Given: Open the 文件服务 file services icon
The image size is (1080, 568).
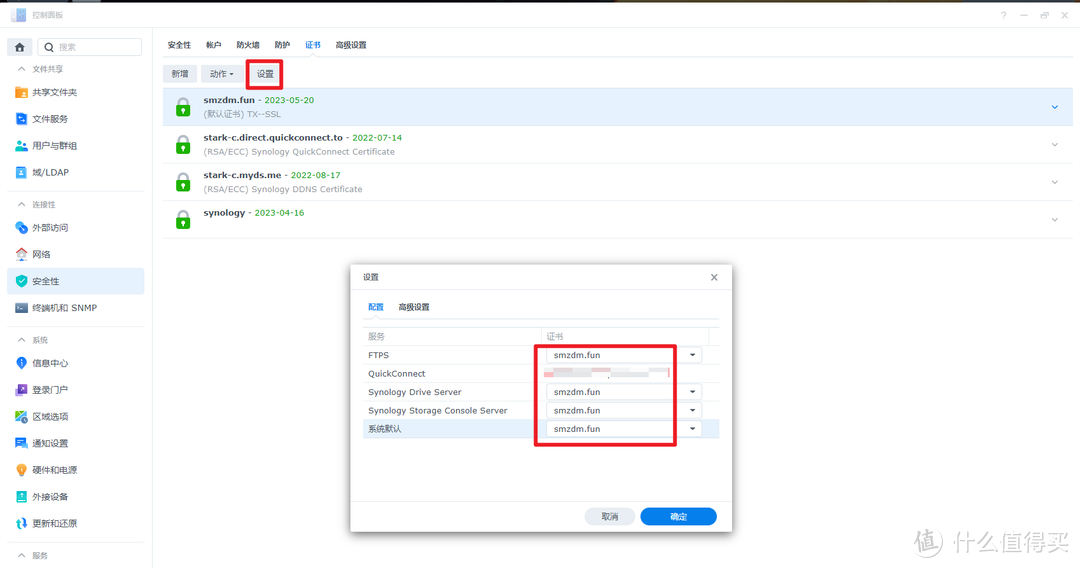Looking at the screenshot, I should tap(21, 119).
